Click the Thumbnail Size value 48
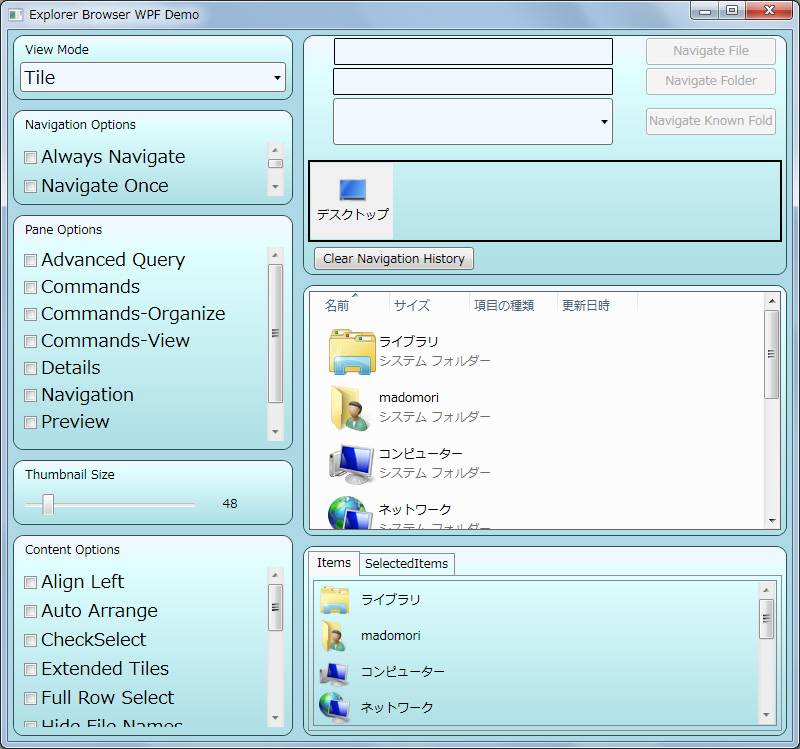This screenshot has width=800, height=749. (x=230, y=504)
